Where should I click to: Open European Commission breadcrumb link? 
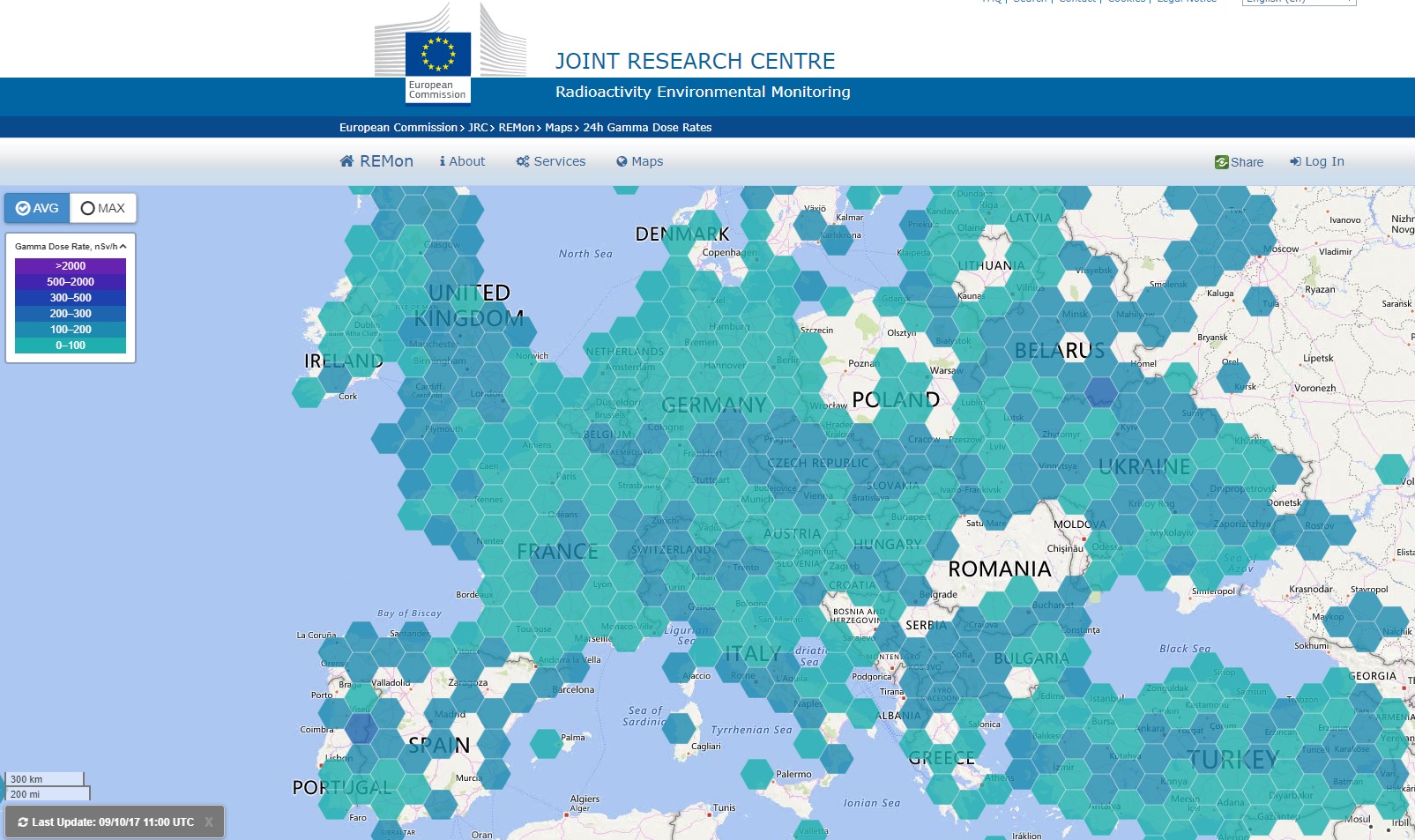click(x=398, y=128)
